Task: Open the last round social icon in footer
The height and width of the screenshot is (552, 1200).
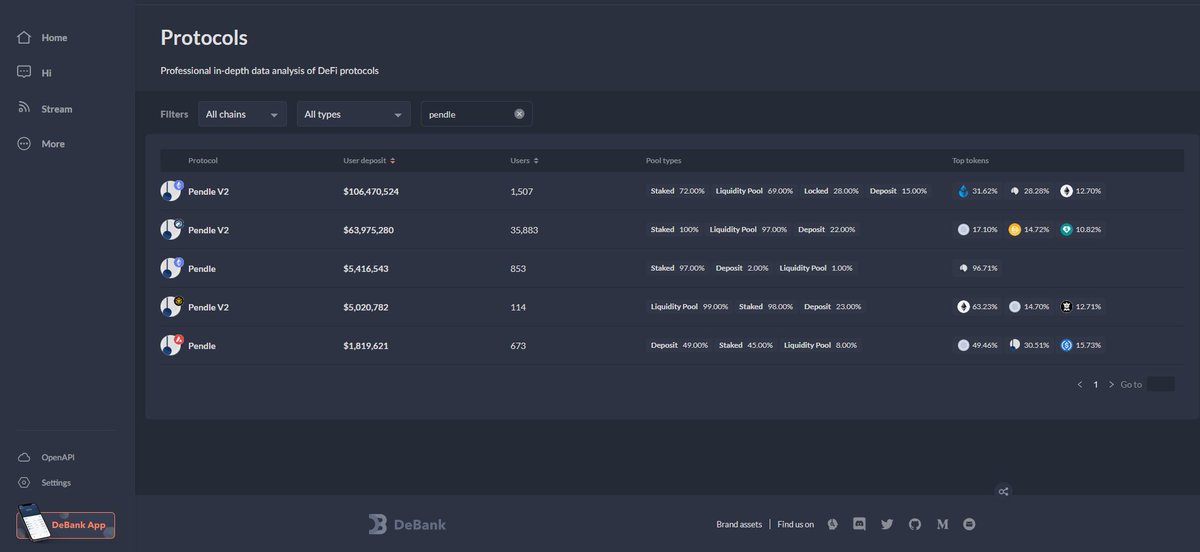Action: tap(969, 524)
